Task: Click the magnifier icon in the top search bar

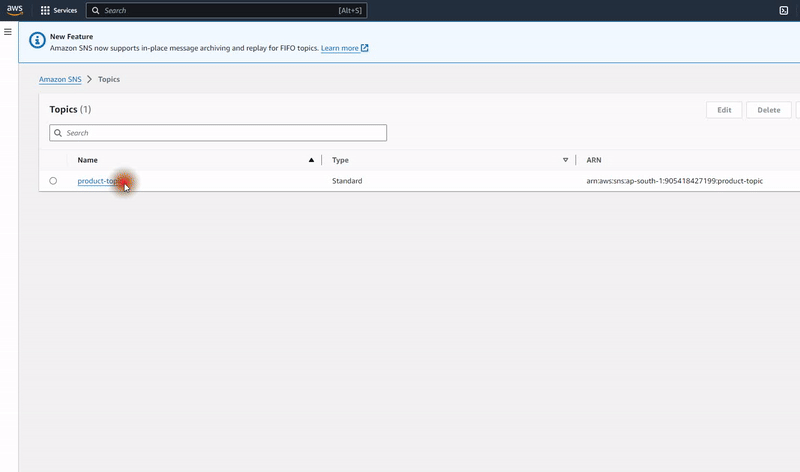Action: pyautogui.click(x=95, y=10)
